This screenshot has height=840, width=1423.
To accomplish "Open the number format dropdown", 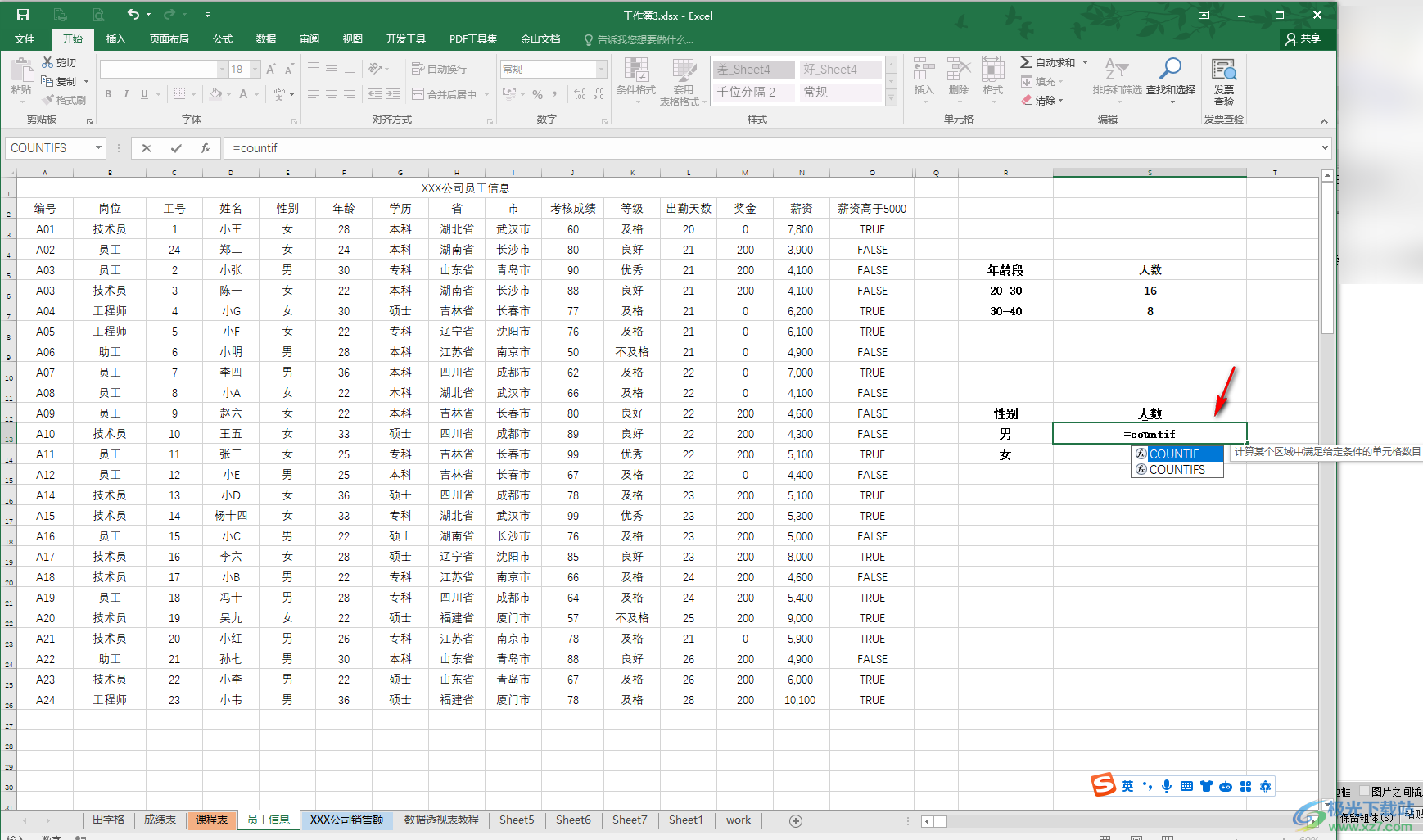I will (x=601, y=70).
